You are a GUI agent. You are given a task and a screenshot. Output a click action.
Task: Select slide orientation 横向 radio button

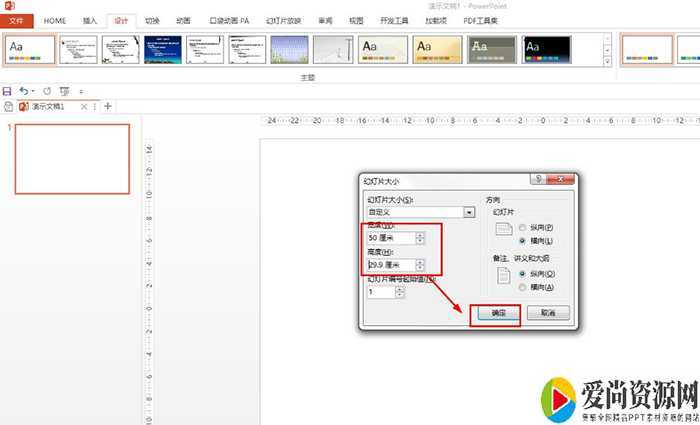tap(523, 242)
